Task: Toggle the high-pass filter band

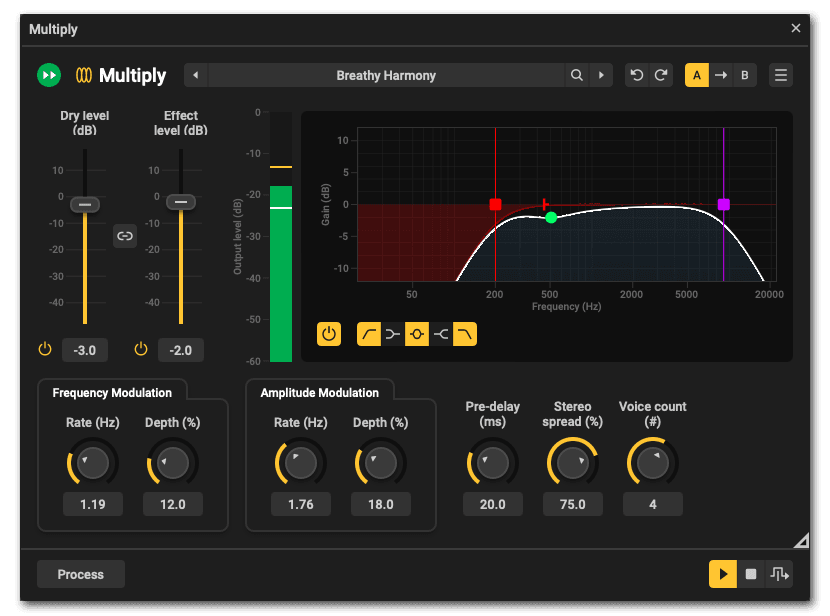Action: pos(369,334)
